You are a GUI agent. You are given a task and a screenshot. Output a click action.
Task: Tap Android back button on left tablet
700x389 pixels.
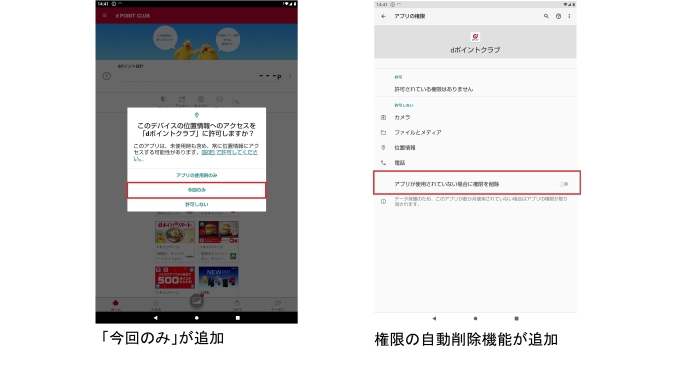(x=155, y=318)
